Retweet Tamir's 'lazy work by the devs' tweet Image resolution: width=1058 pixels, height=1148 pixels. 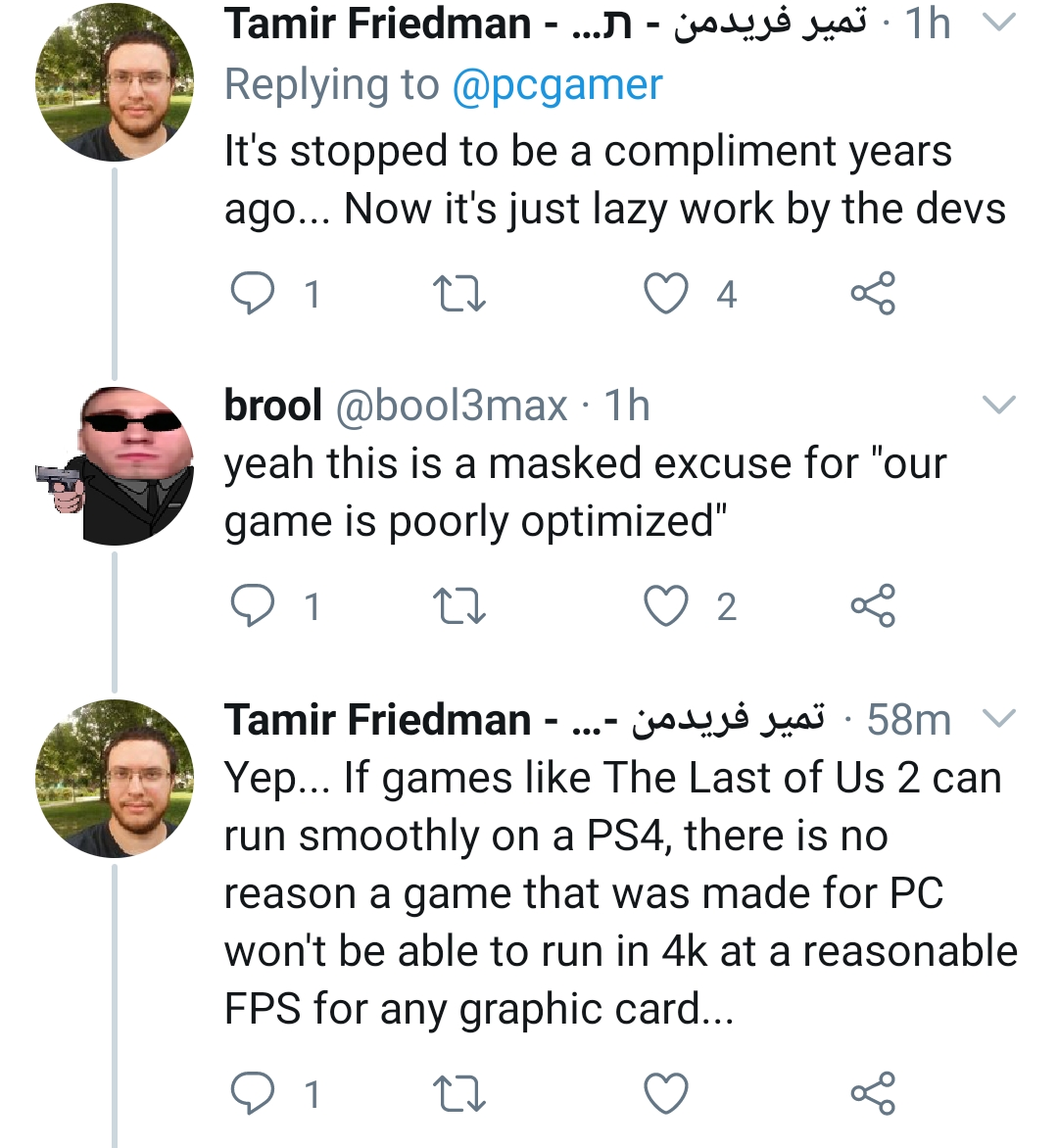[x=458, y=293]
